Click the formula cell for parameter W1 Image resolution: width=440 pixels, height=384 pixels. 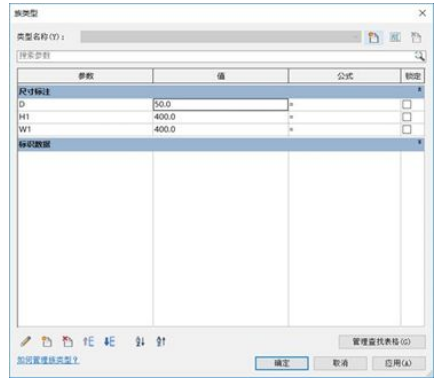[344, 129]
